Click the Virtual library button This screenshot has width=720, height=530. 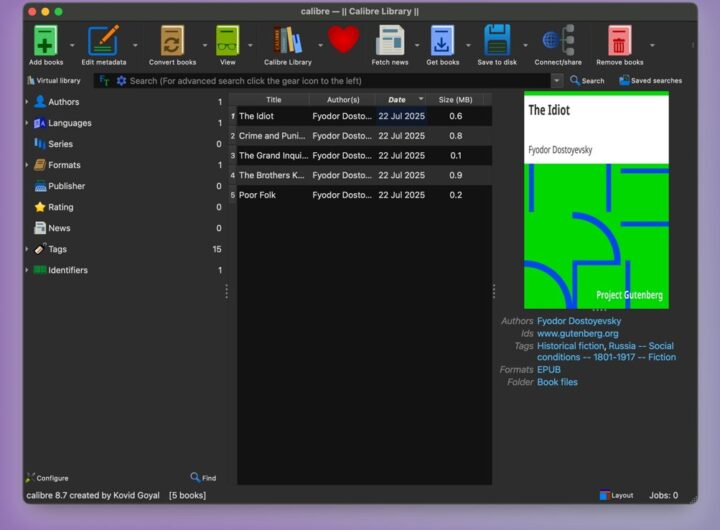pos(54,80)
